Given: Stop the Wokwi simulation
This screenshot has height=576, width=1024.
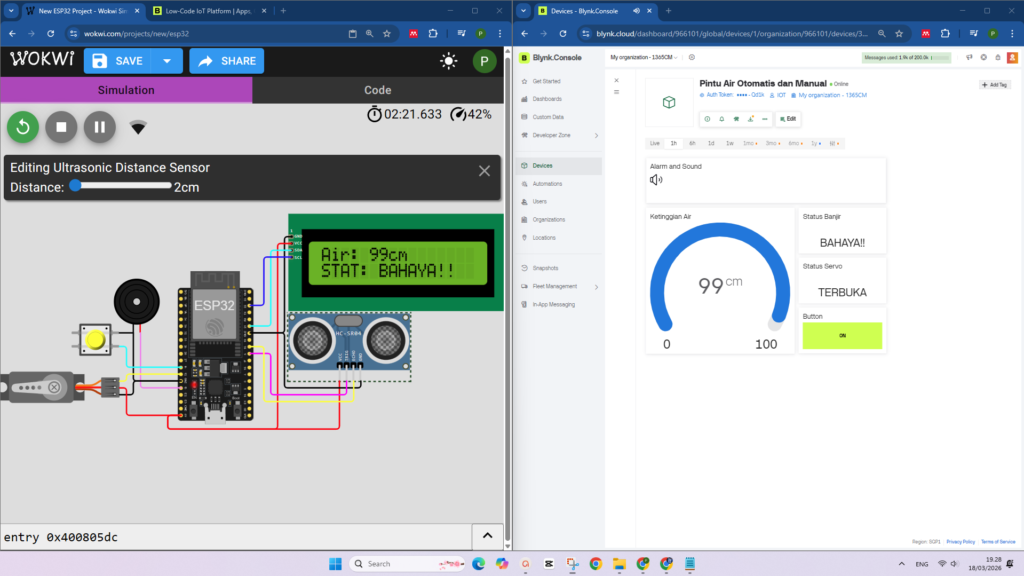Looking at the screenshot, I should pyautogui.click(x=61, y=127).
